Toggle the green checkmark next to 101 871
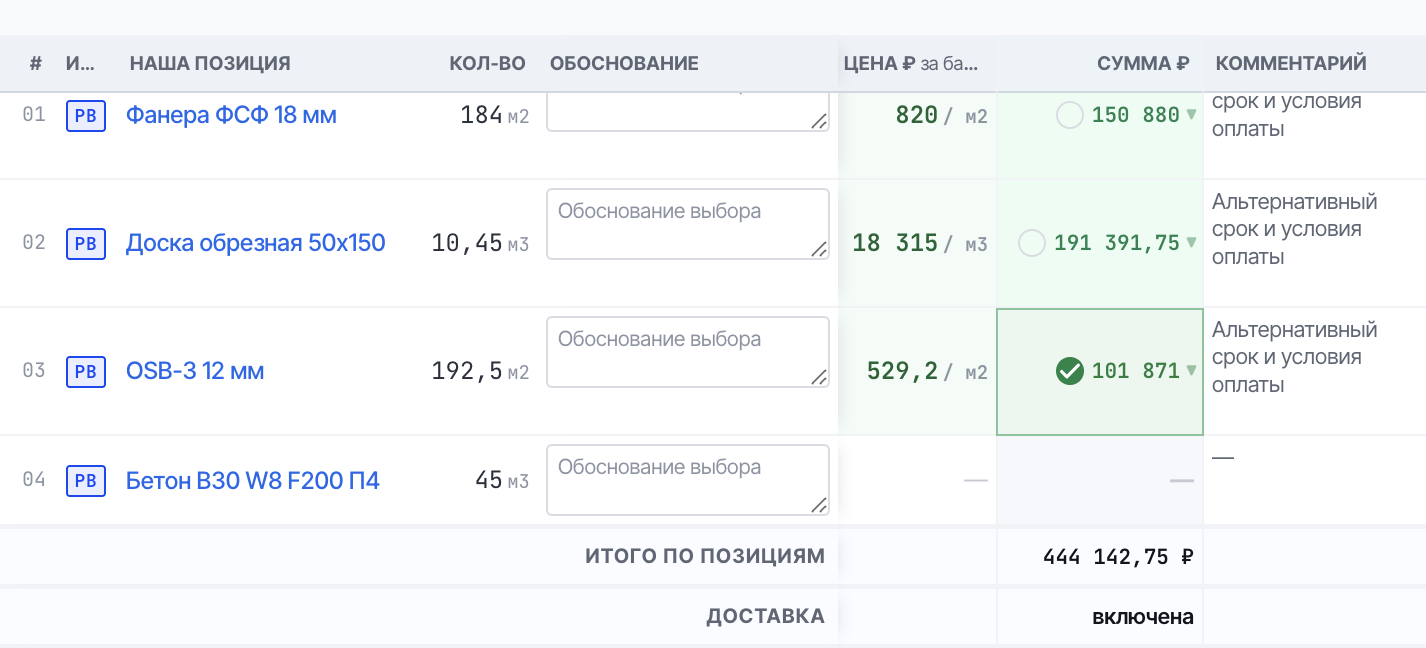This screenshot has height=648, width=1426. tap(1070, 371)
